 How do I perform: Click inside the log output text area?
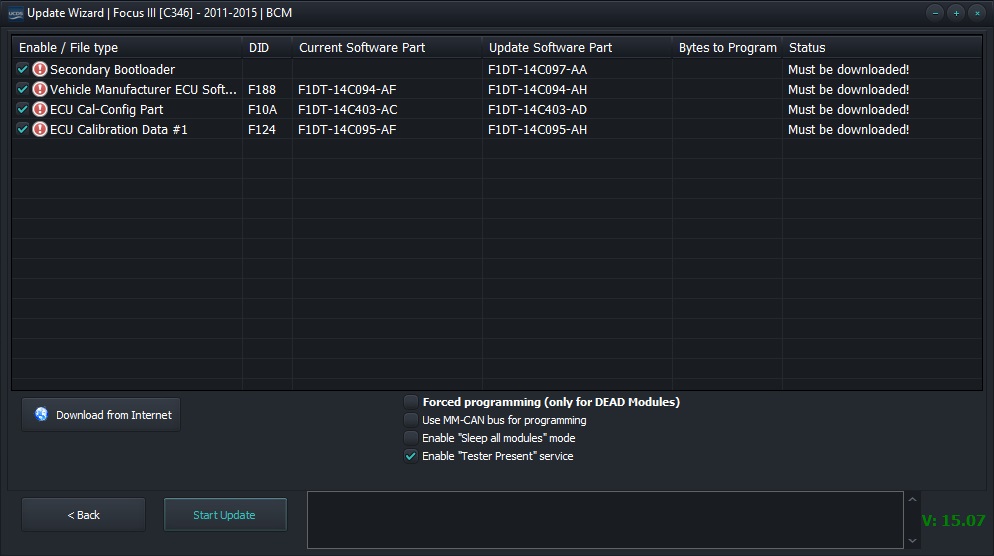point(604,520)
